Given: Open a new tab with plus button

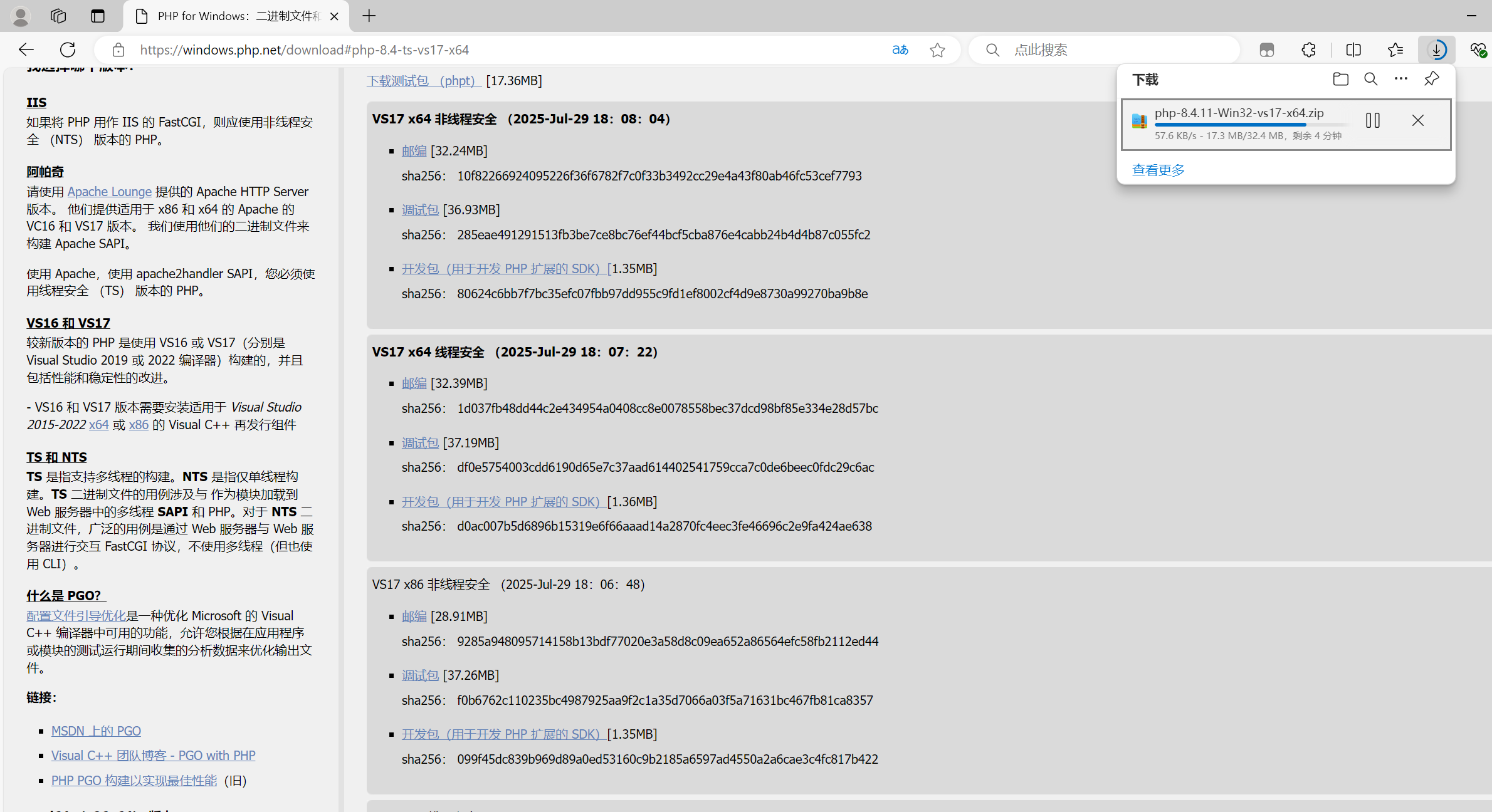Looking at the screenshot, I should click(x=369, y=16).
